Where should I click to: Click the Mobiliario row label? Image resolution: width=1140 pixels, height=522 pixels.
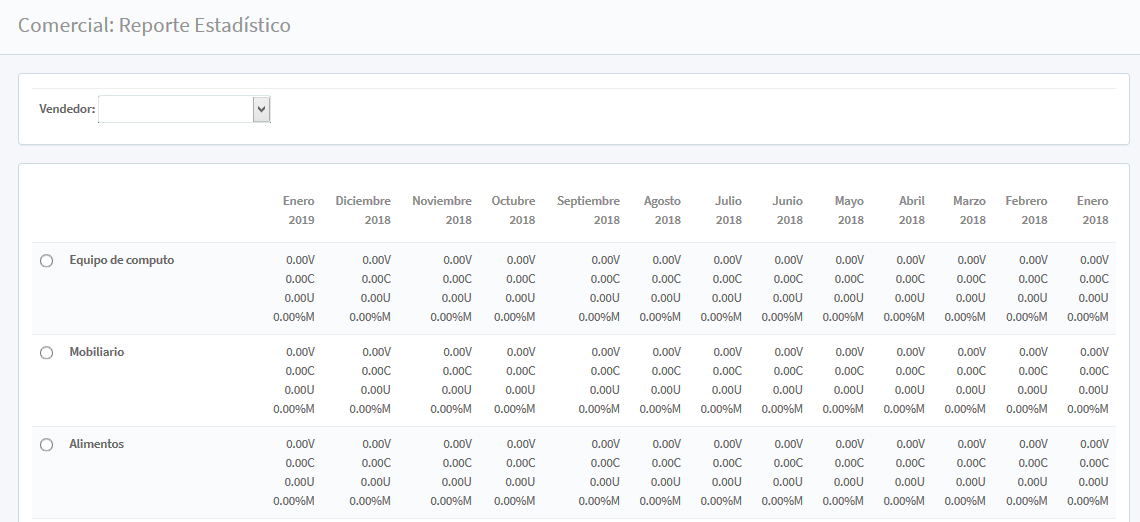pos(97,352)
